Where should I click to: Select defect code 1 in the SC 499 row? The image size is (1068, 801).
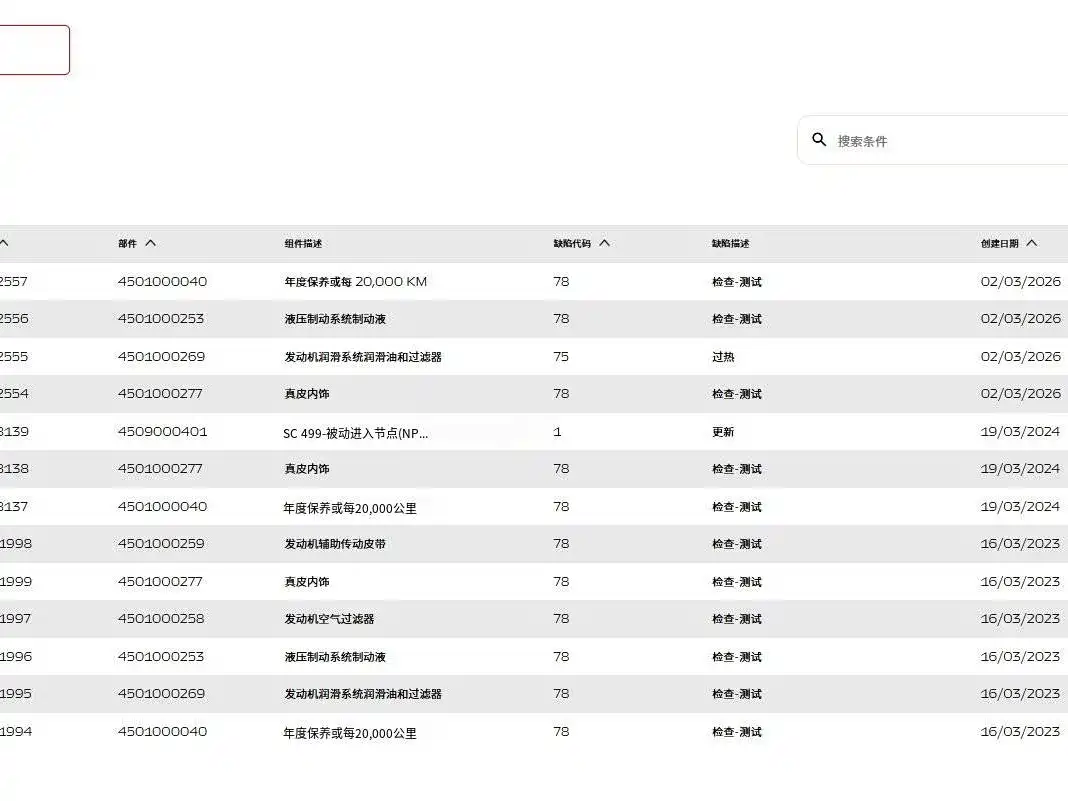pyautogui.click(x=557, y=432)
